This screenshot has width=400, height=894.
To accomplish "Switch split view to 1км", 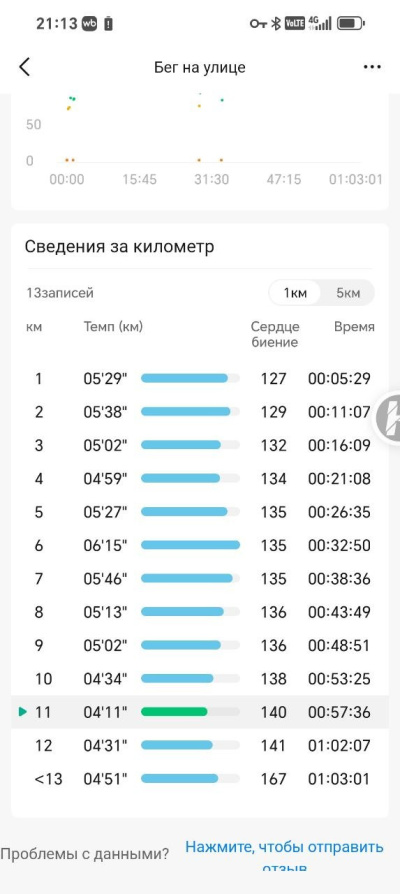I will coord(295,294).
